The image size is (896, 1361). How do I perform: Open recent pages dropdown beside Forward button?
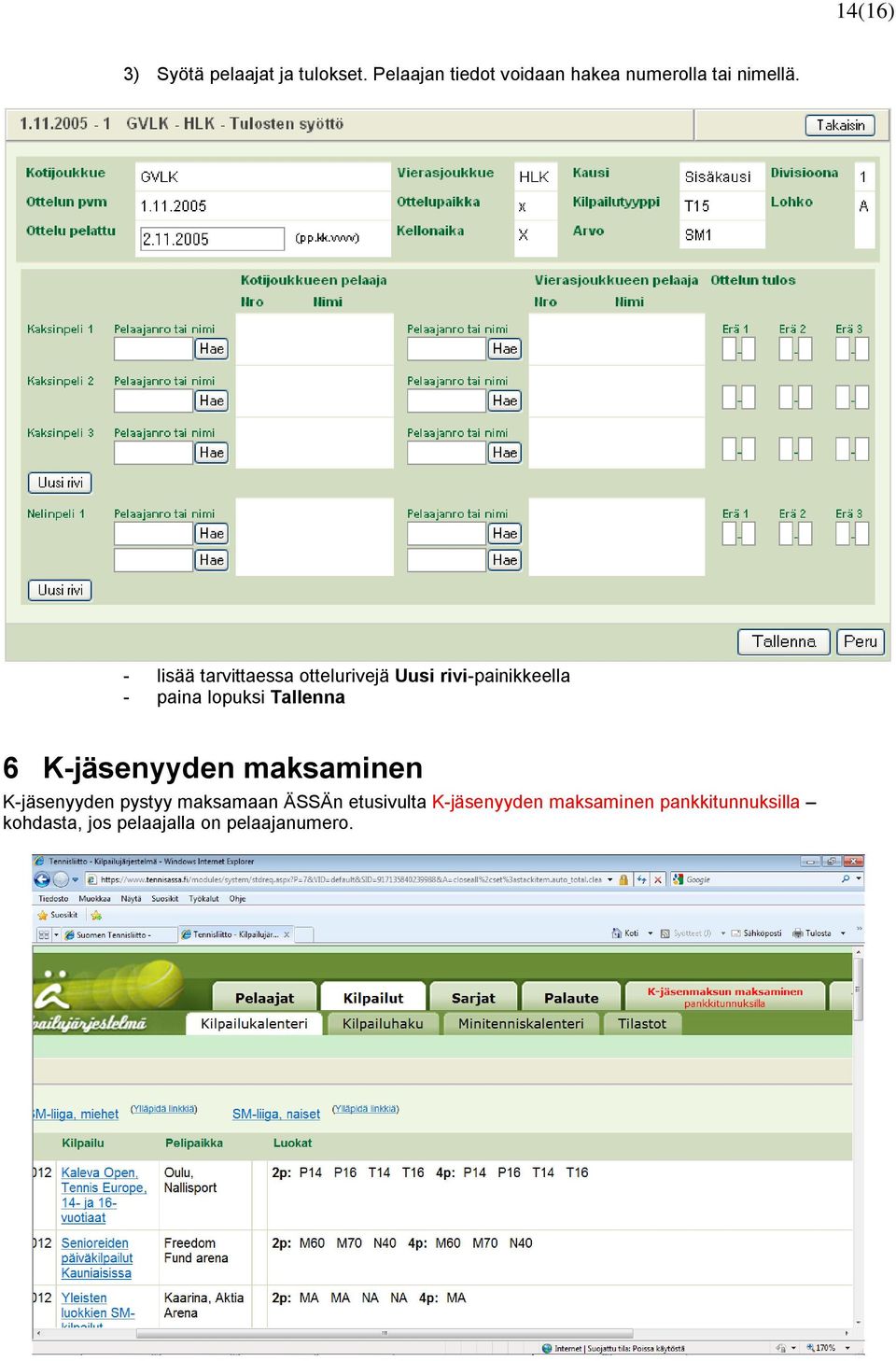(76, 879)
